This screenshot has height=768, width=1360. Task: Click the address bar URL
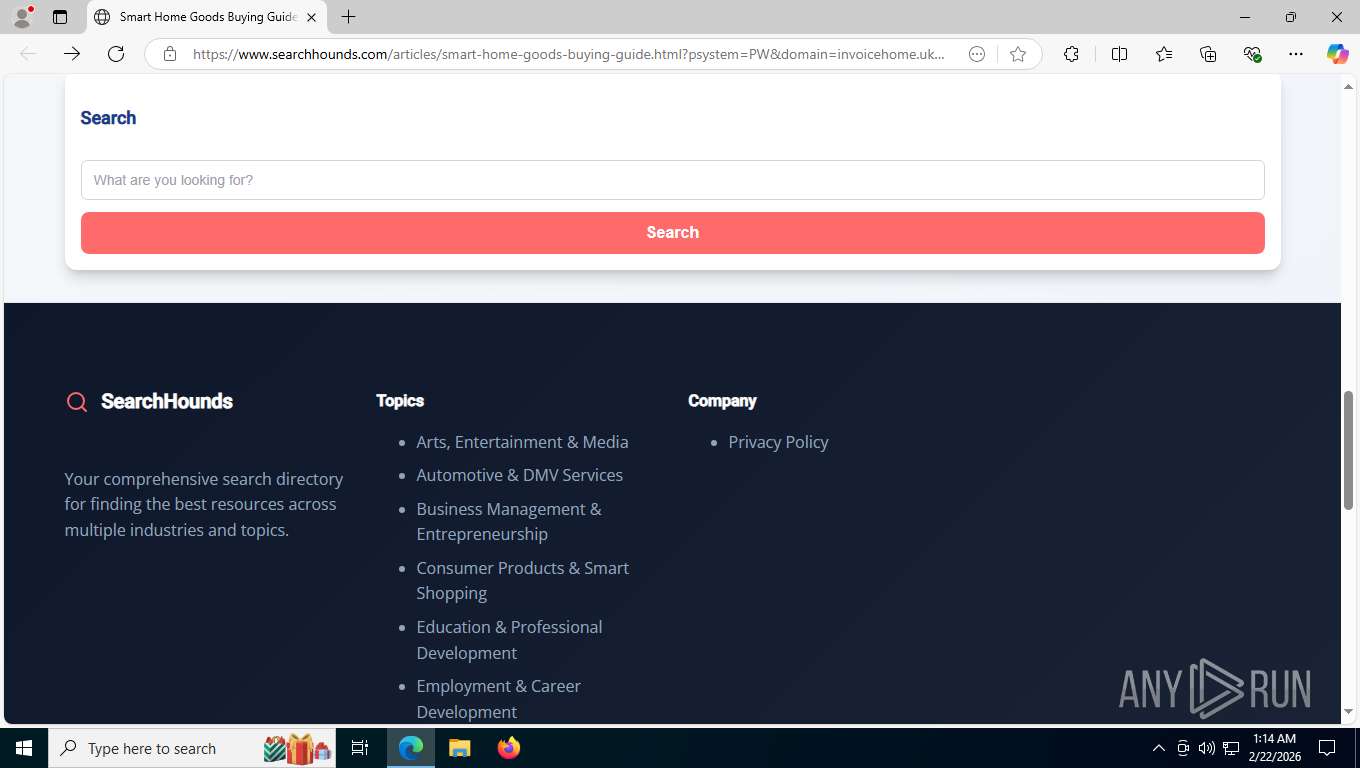568,54
